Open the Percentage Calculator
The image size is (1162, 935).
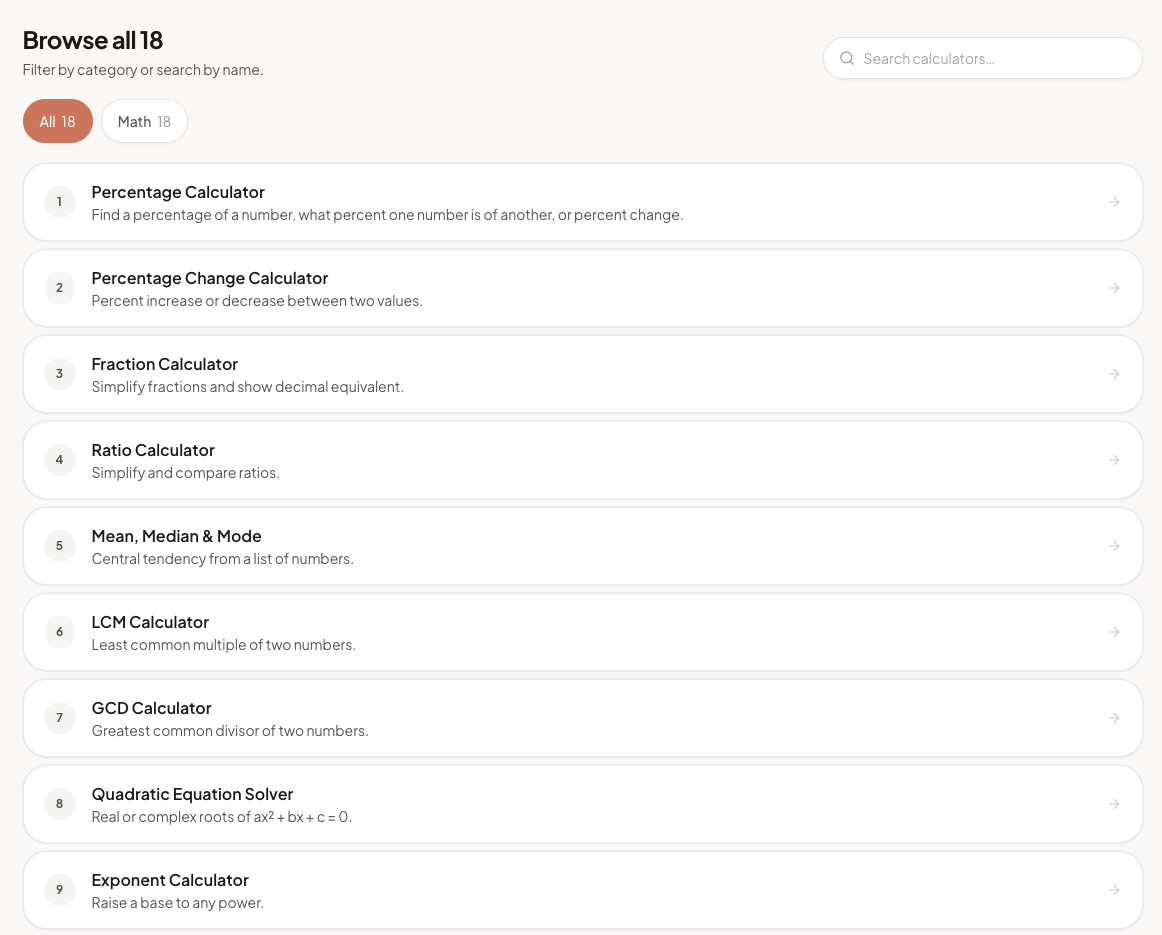click(x=582, y=202)
